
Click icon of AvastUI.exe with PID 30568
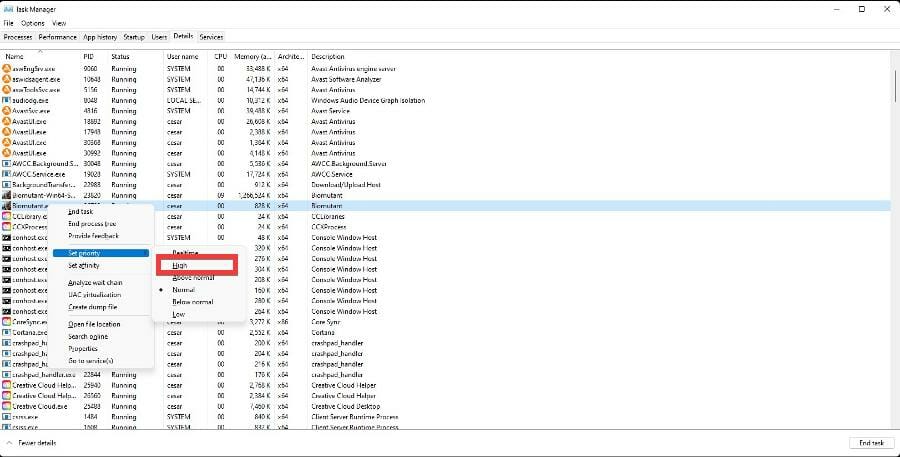click(x=7, y=142)
